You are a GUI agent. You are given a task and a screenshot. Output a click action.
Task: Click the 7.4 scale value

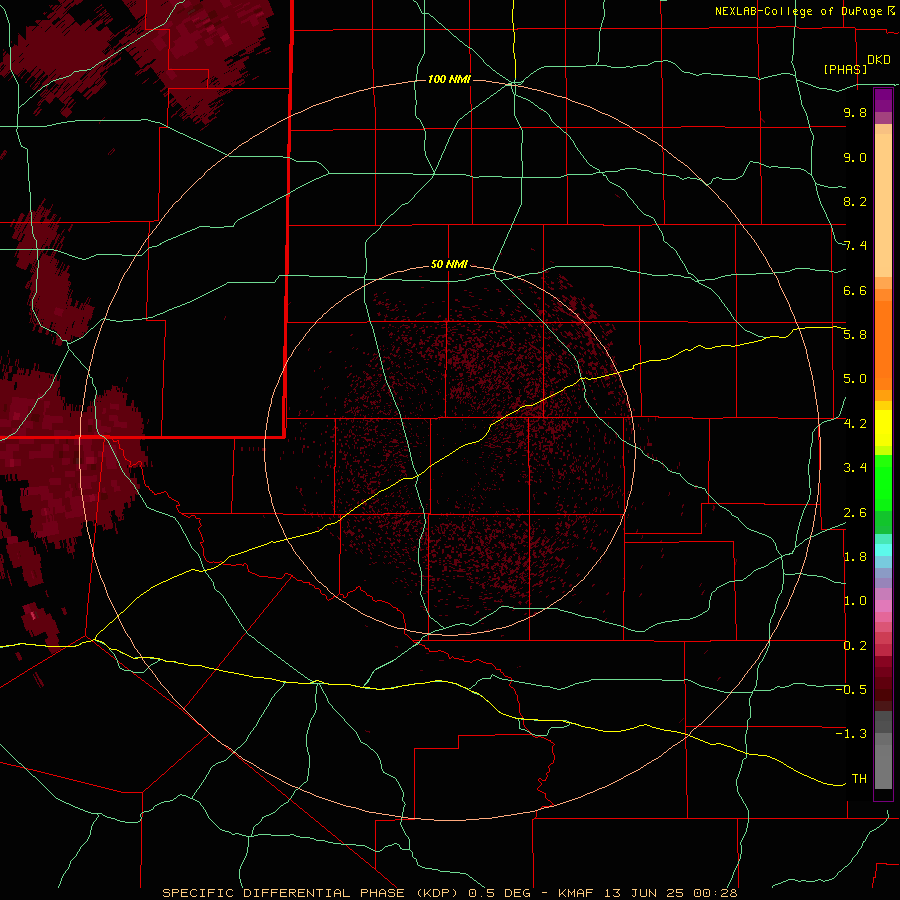point(855,246)
